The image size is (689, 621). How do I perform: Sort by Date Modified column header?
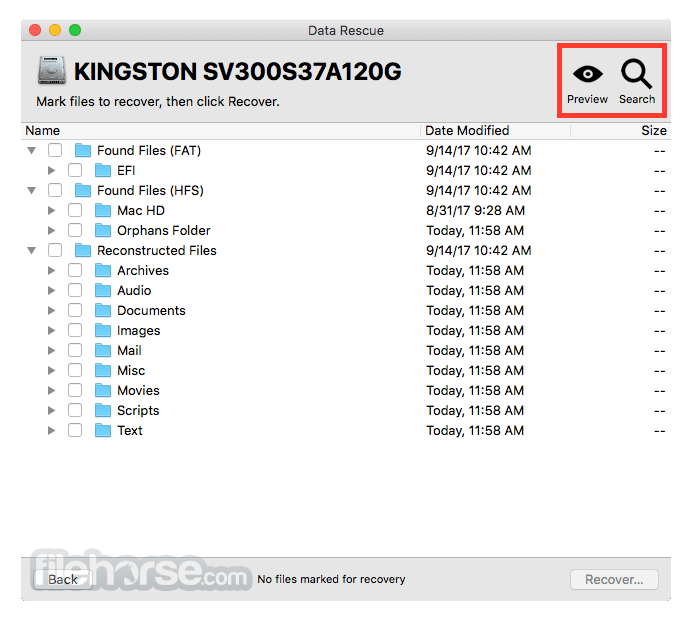tap(495, 131)
